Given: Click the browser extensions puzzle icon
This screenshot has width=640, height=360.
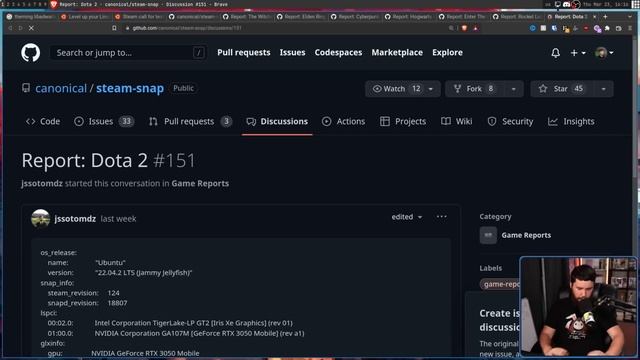Looking at the screenshot, I should [607, 28].
